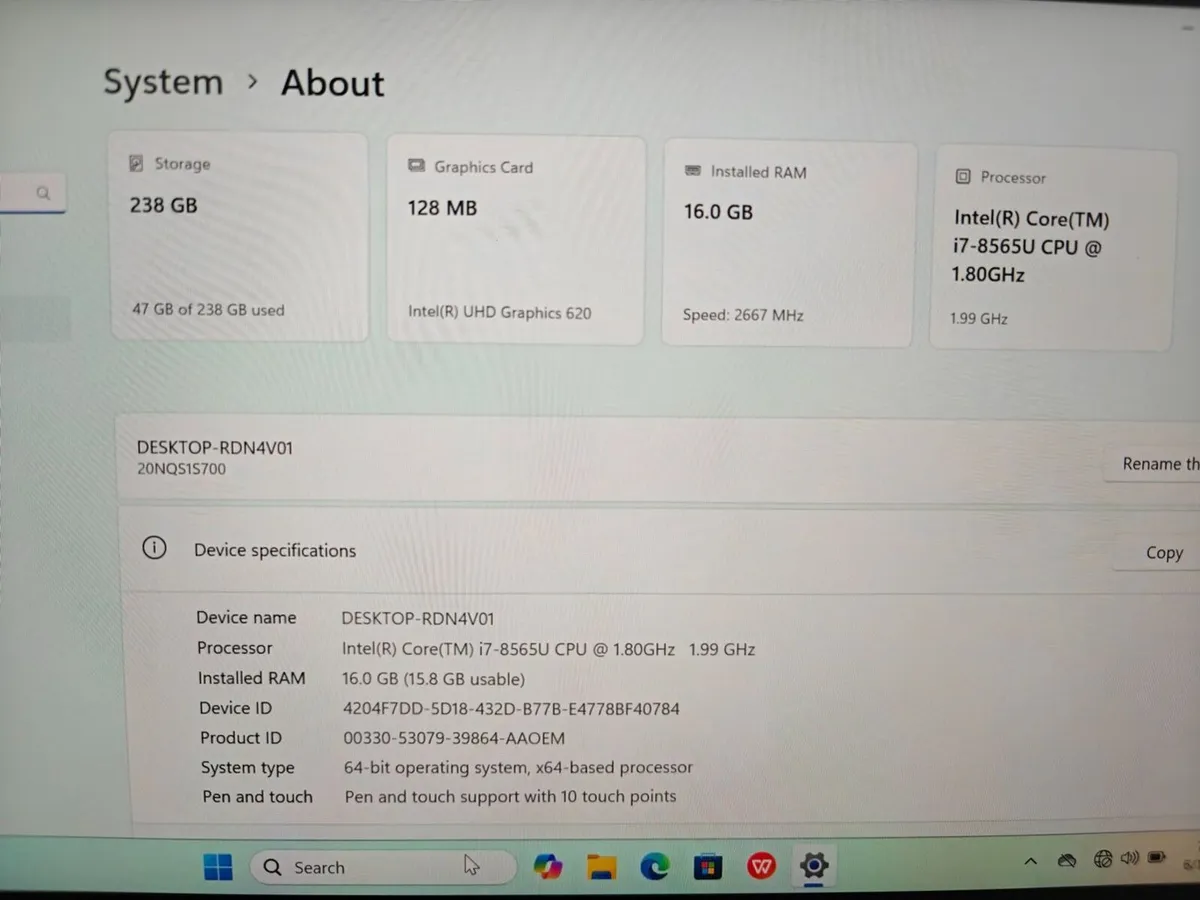Check battery status via the tray battery icon

coord(1157,858)
